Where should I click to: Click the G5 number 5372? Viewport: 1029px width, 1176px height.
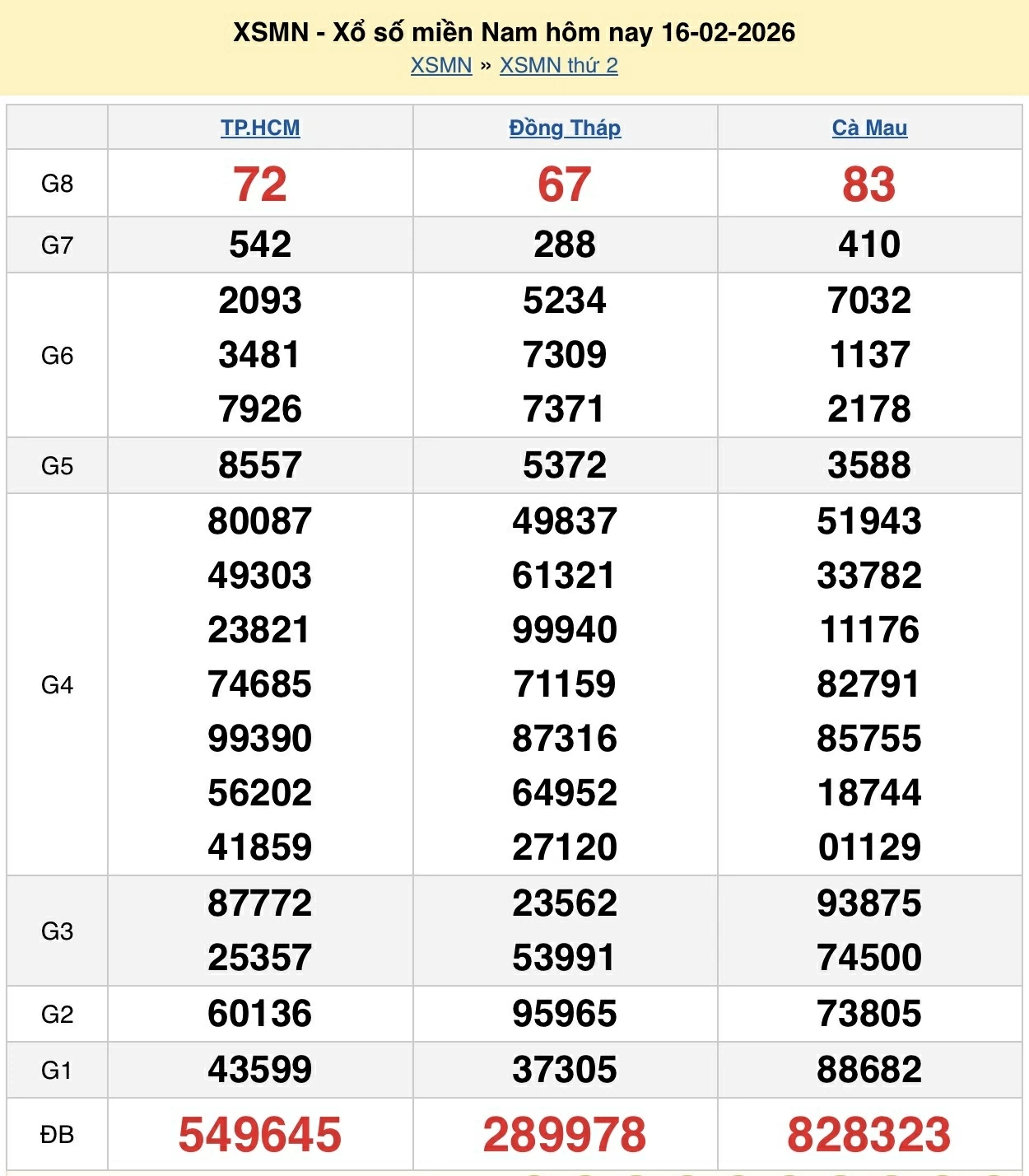click(x=565, y=465)
